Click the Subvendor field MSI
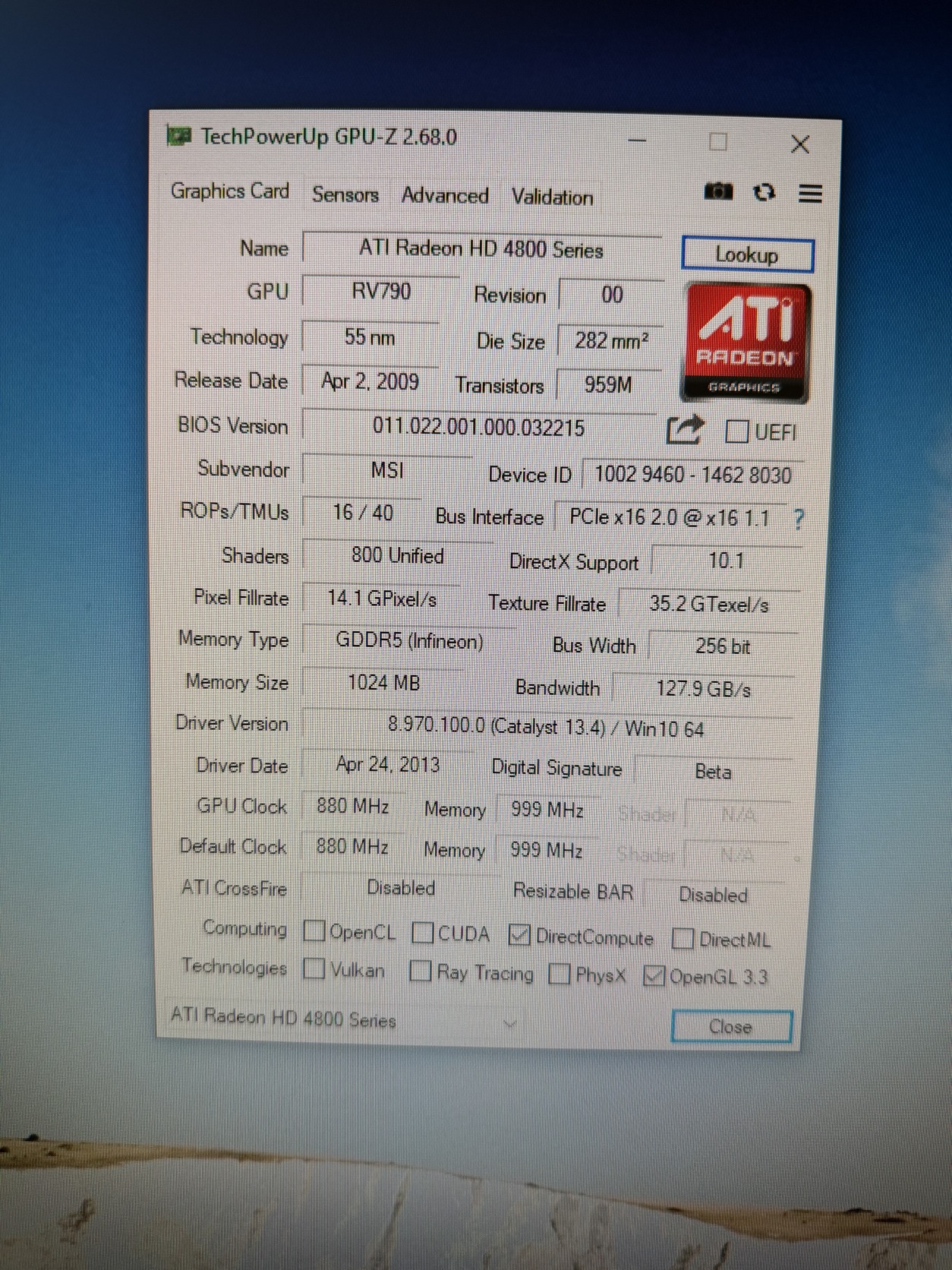 pos(387,471)
